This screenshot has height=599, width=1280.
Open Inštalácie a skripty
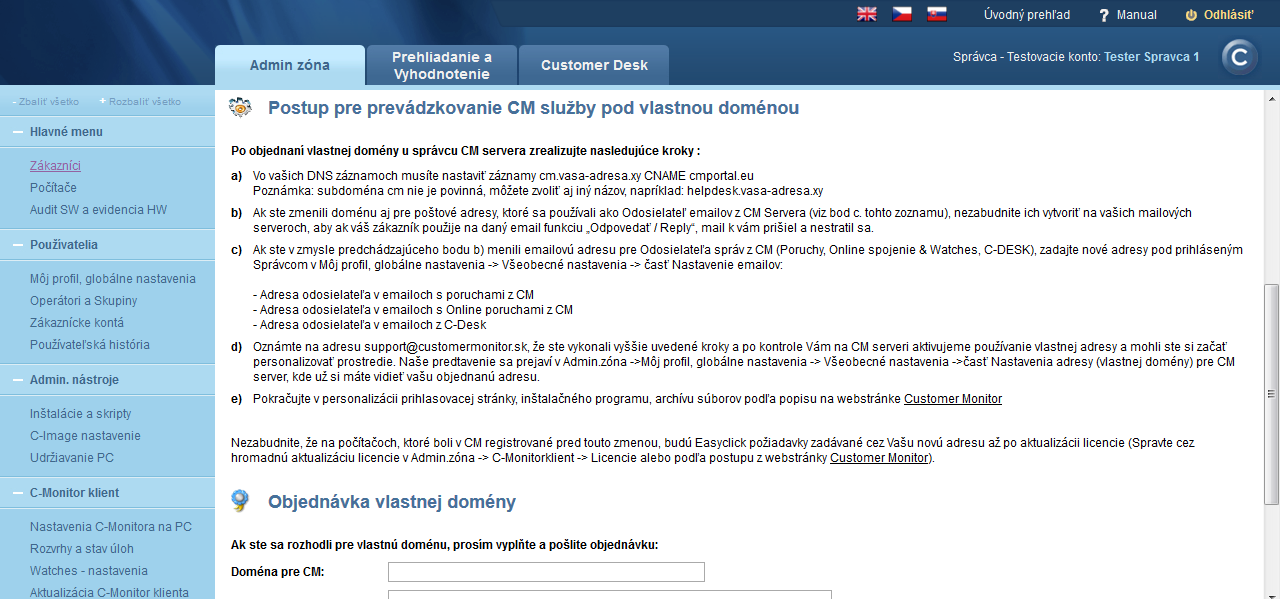pos(81,414)
